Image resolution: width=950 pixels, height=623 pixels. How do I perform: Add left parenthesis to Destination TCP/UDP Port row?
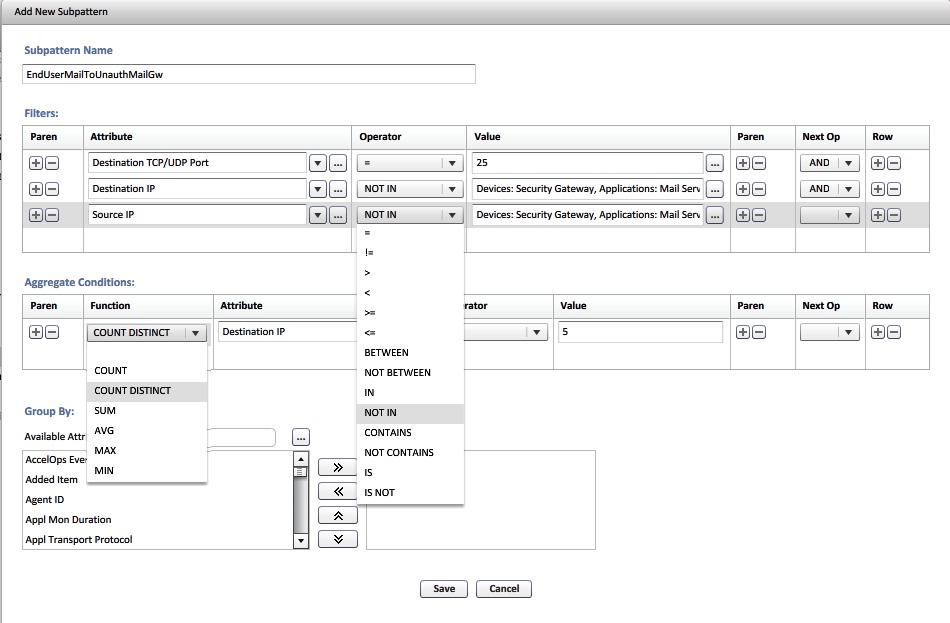click(x=36, y=163)
